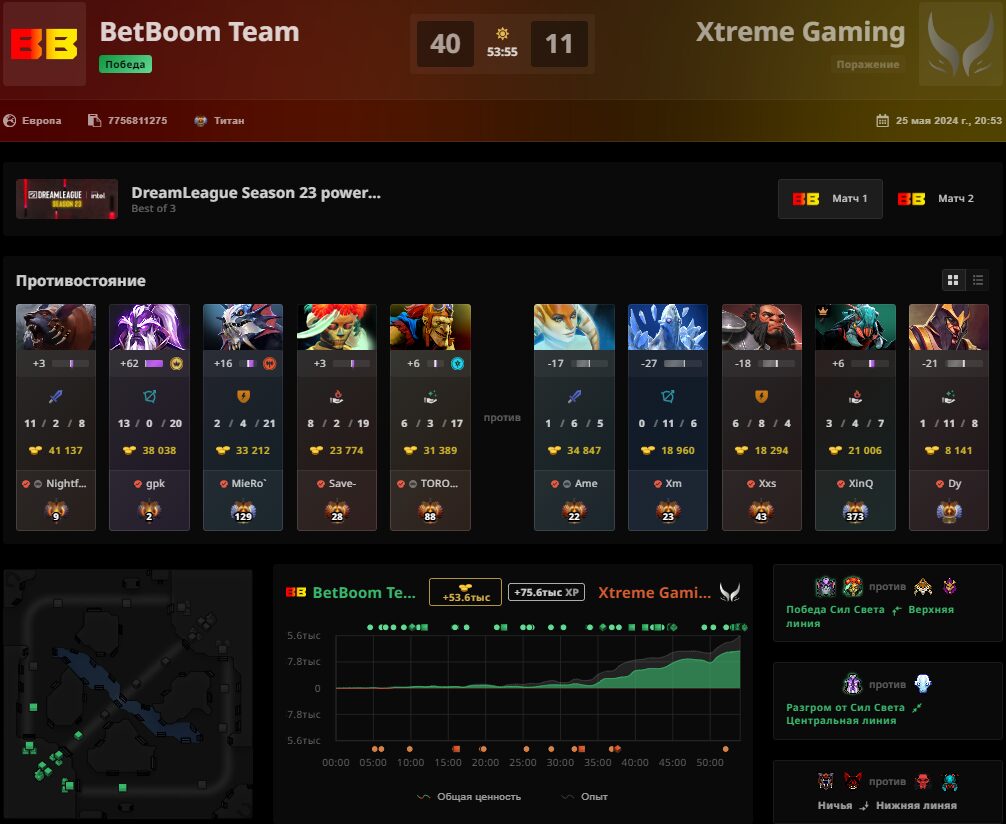
Task: Expand the Центральная линия lane result card
Action: 887,701
